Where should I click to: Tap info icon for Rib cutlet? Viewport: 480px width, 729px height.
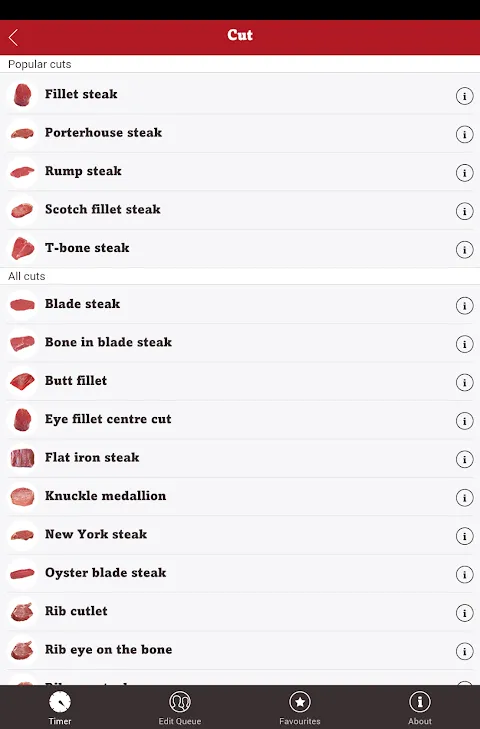[x=464, y=613]
